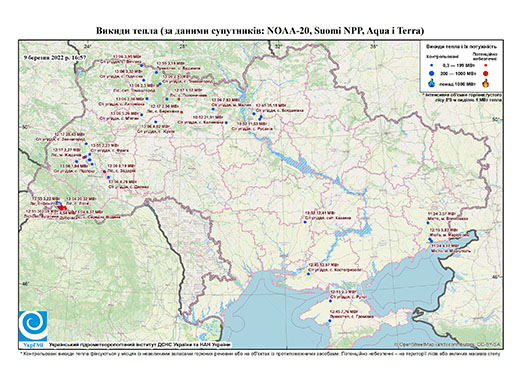This screenshot has width=520, height=368.
Task: Click the large blue circle legend symbol
Action: pyautogui.click(x=432, y=73)
